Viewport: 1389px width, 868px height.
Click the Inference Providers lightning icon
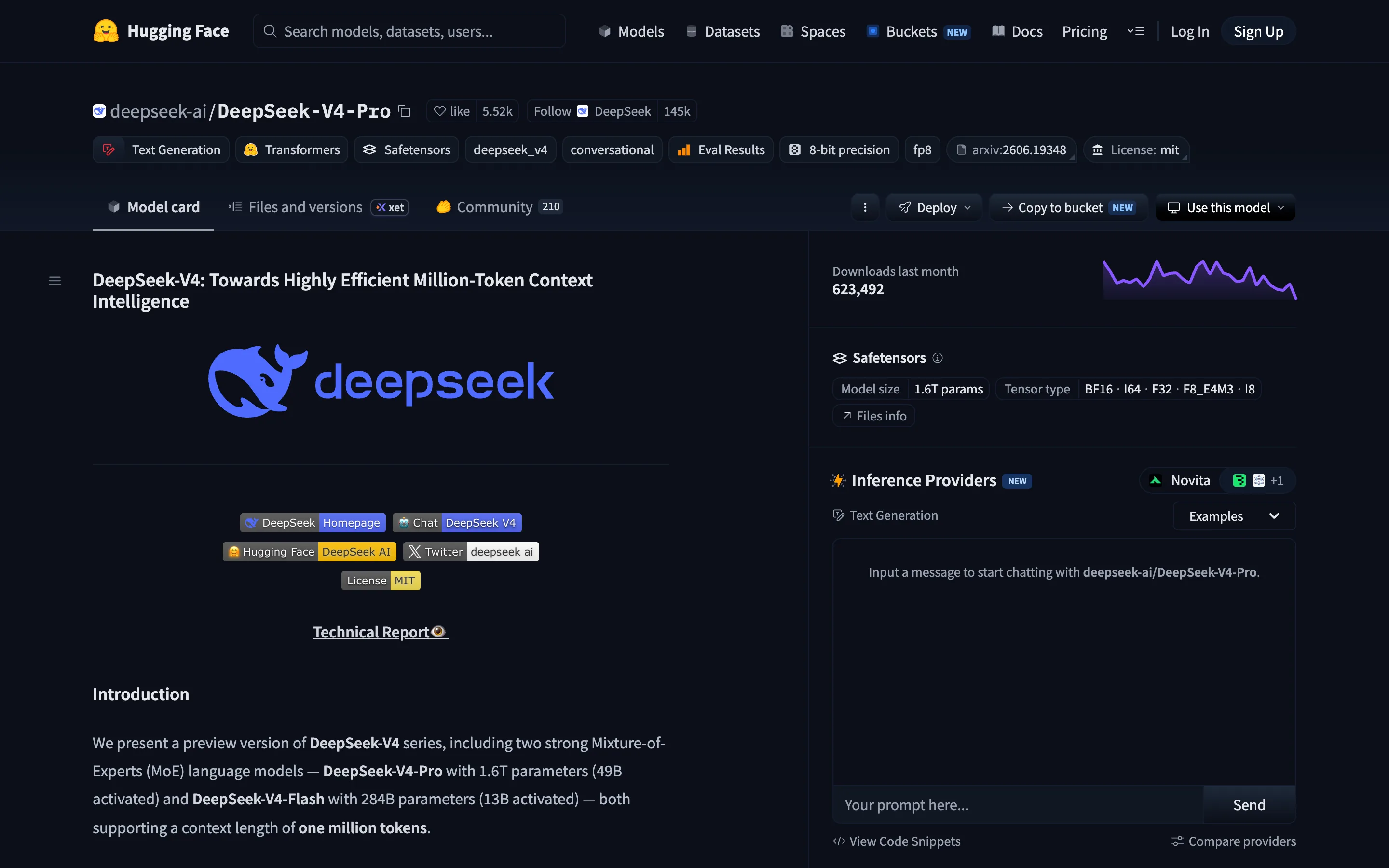838,480
